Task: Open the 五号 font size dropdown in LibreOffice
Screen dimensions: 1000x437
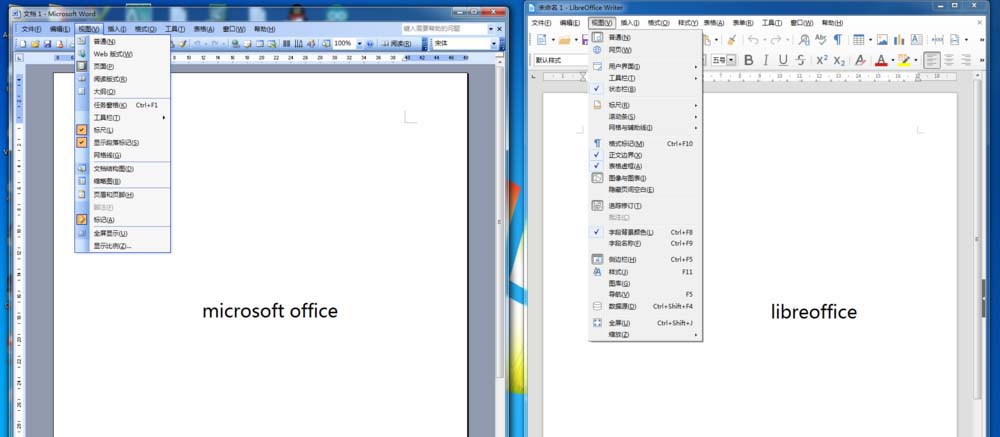Action: point(731,60)
